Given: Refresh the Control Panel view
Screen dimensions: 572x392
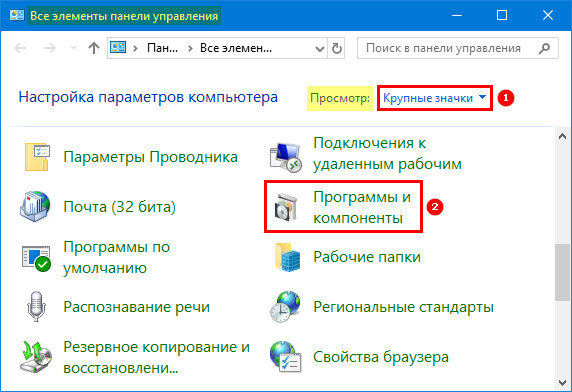Looking at the screenshot, I should 336,48.
